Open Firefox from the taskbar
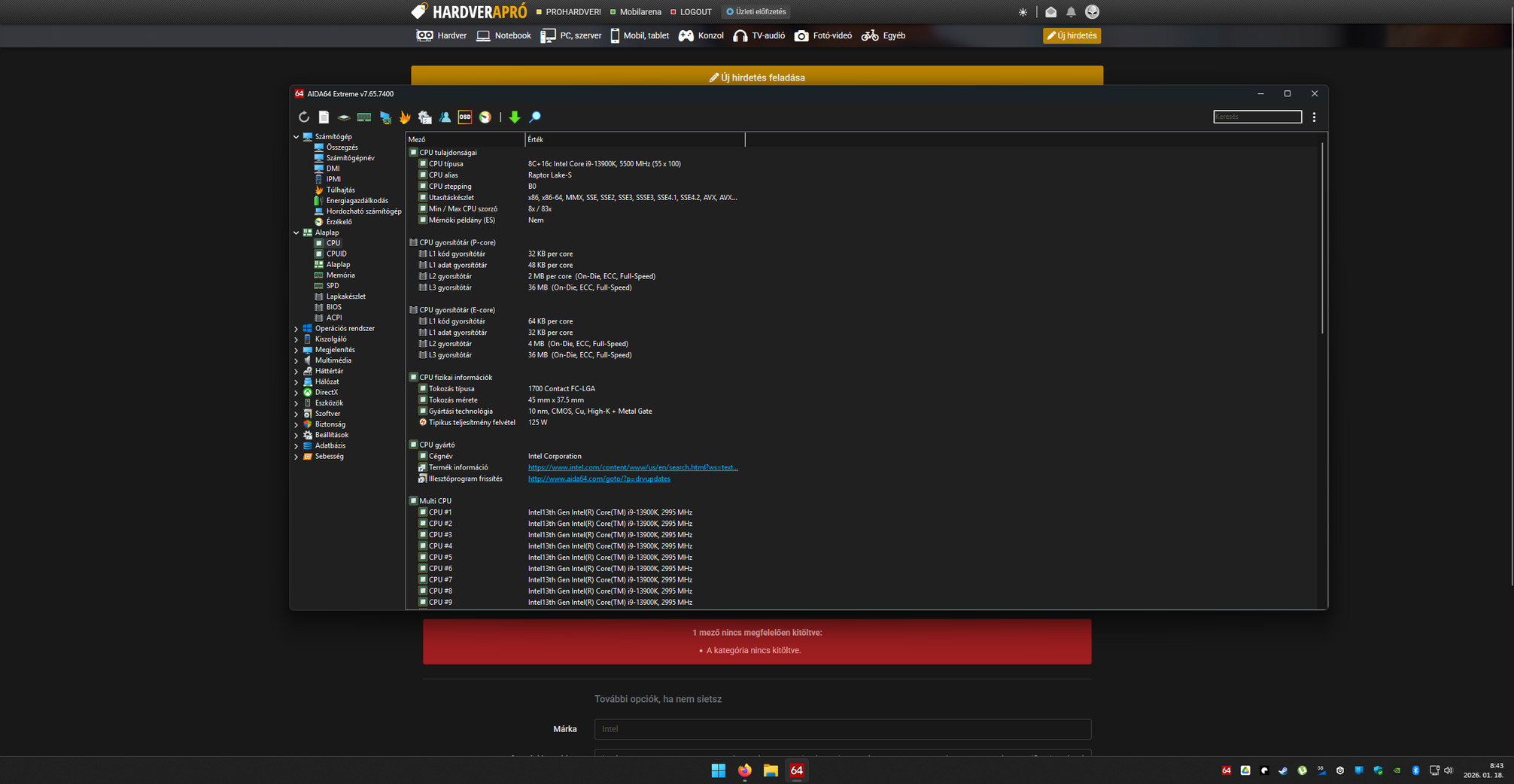Screen dimensions: 1514x784 tap(745, 770)
